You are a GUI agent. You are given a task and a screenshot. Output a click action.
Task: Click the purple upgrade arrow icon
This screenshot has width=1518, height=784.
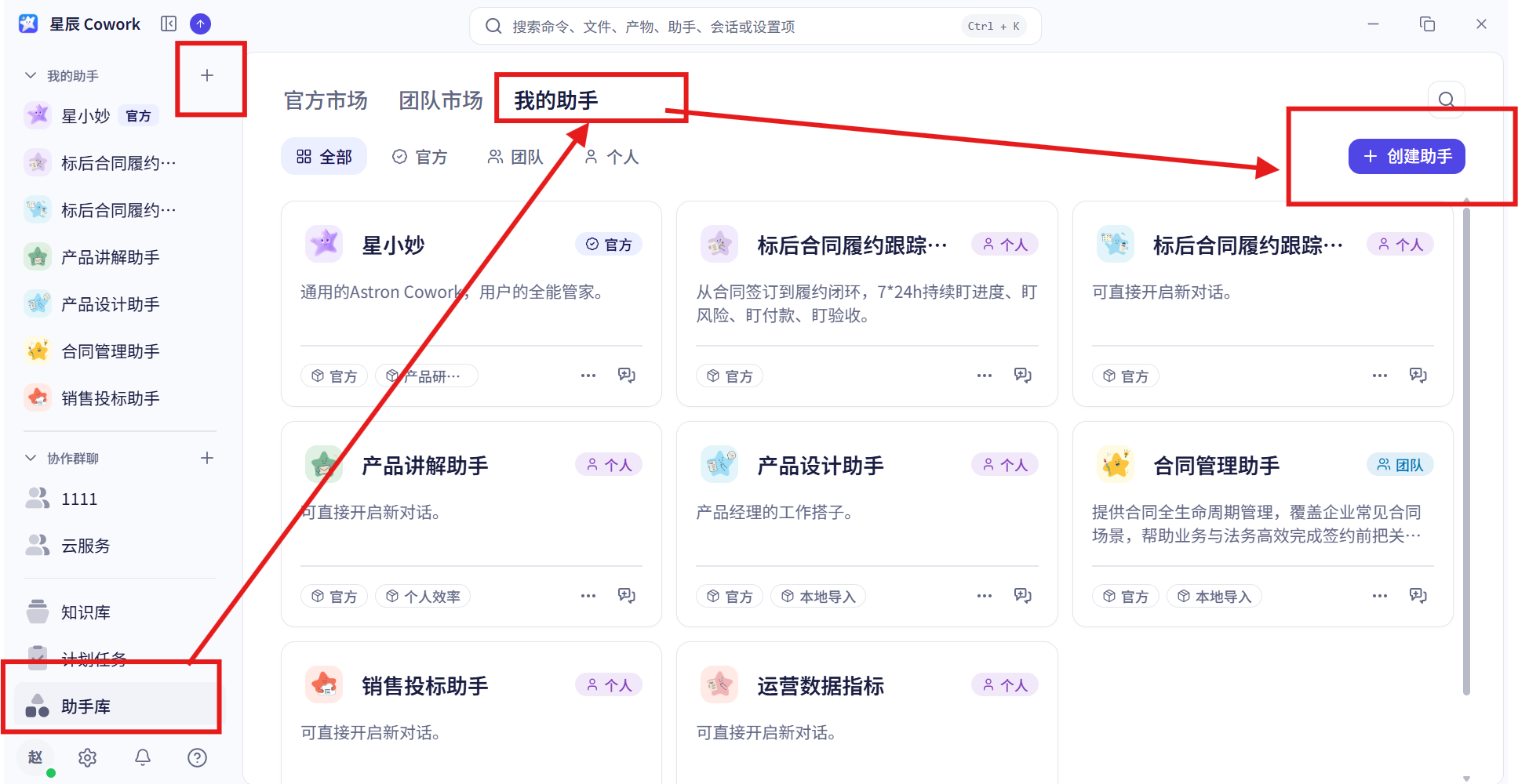pos(201,24)
